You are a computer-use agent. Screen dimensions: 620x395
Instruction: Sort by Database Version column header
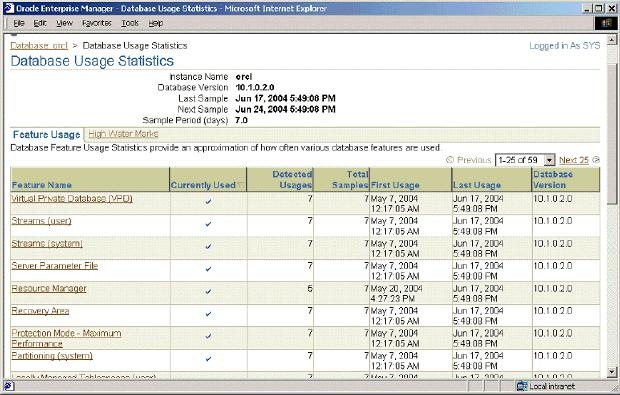[x=553, y=180]
